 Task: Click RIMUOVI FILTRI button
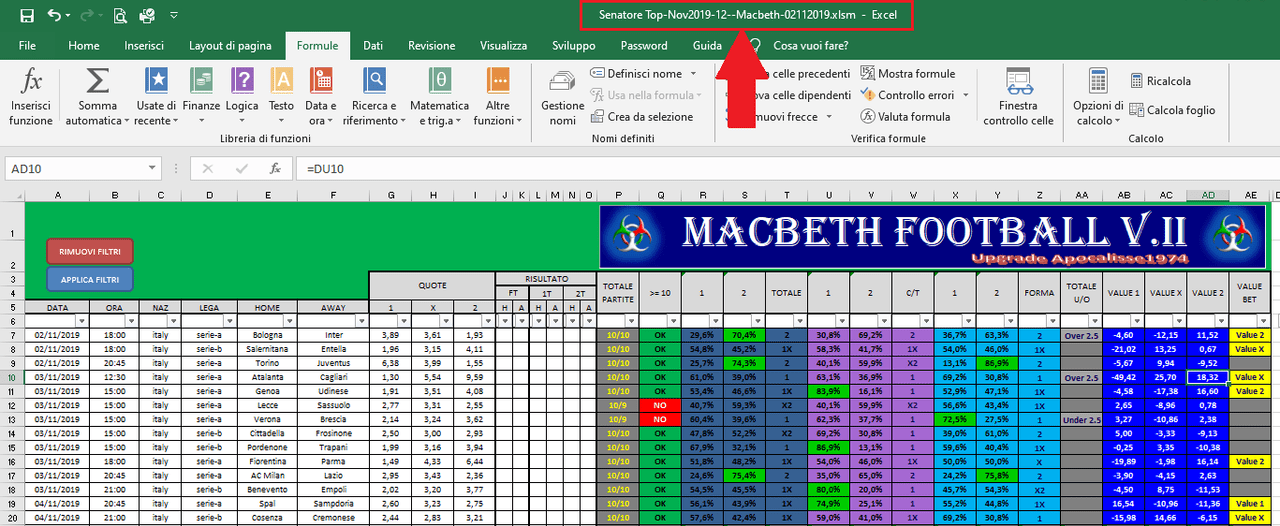pyautogui.click(x=89, y=251)
